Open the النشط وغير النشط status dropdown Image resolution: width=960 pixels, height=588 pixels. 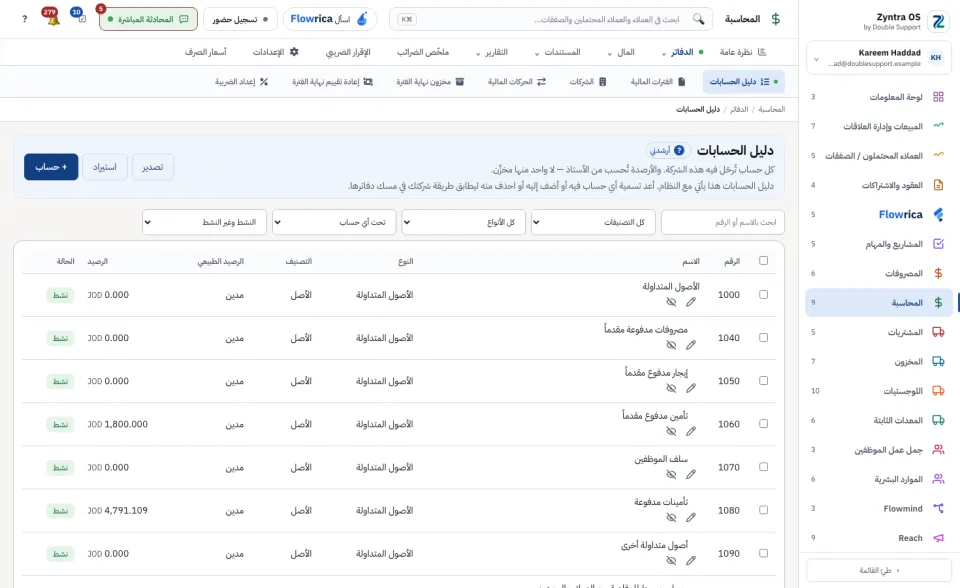coord(204,222)
